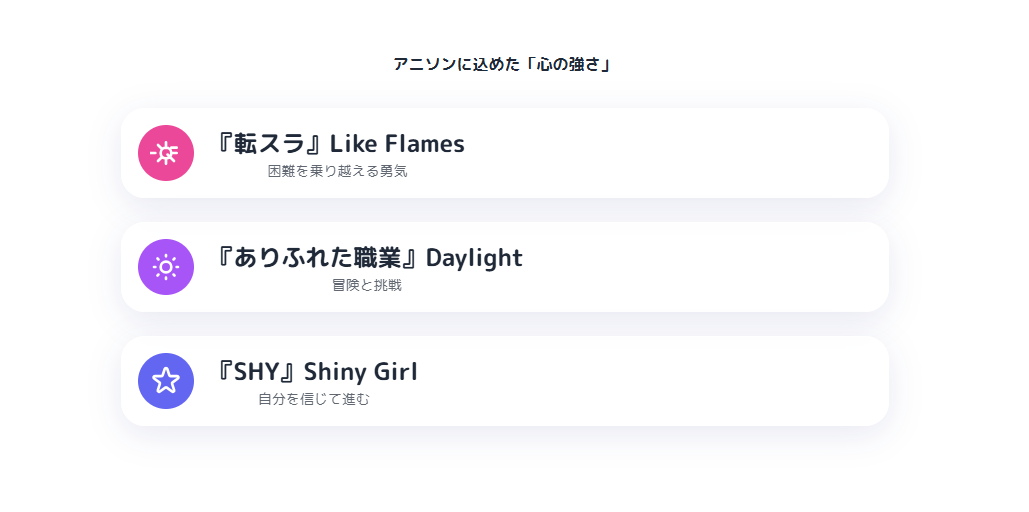Screen dimensions: 1029x512
Task: Click the white sunrise glyph in pink circle
Action: [x=165, y=153]
